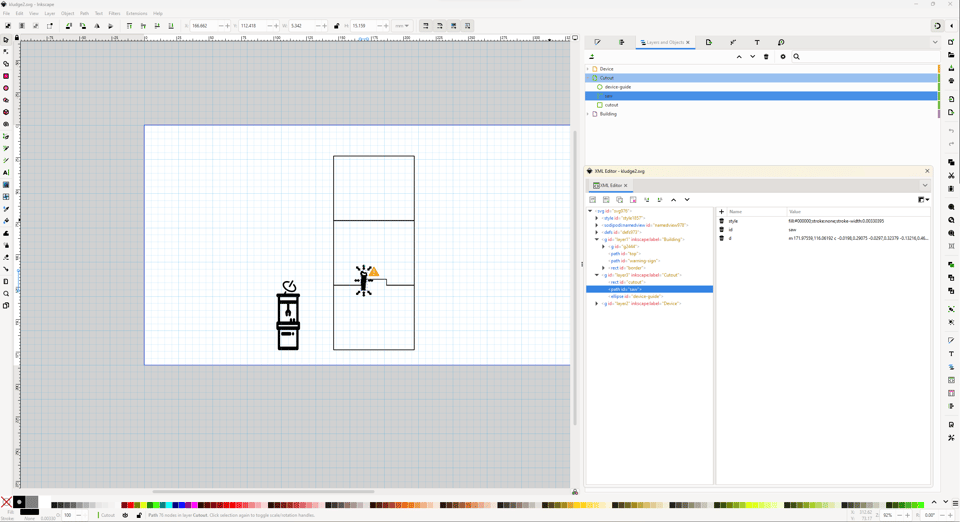This screenshot has width=960, height=522.
Task: Open the search icon in Layers and Objects panel
Action: click(x=796, y=57)
